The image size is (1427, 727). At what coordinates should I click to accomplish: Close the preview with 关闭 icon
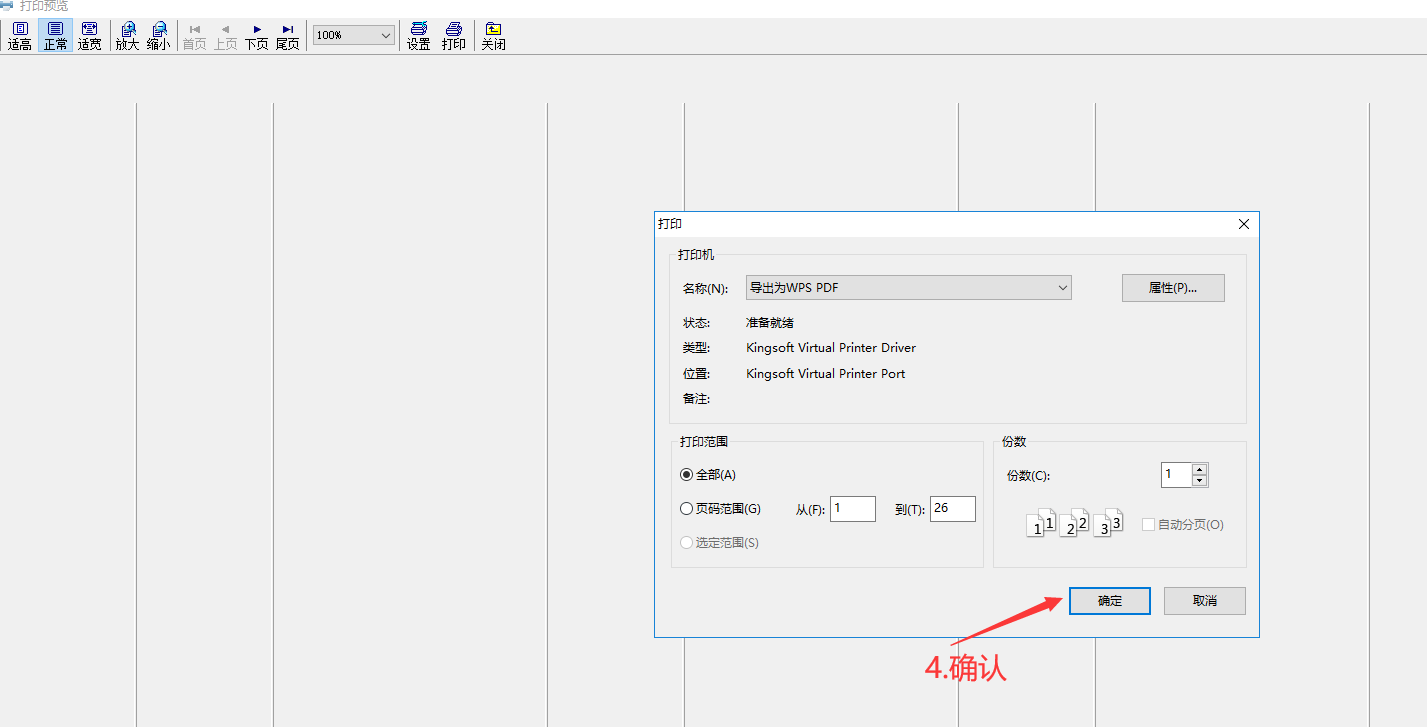(x=493, y=36)
